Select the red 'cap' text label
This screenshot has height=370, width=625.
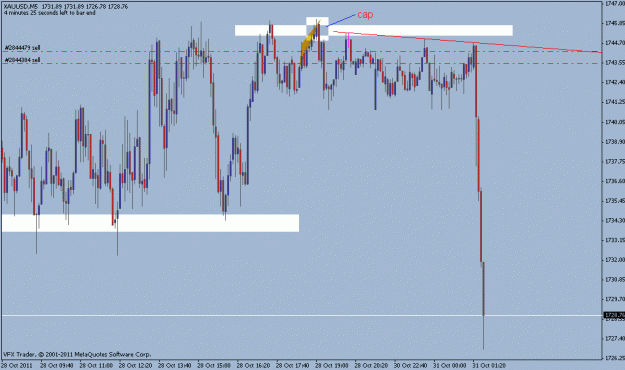[365, 15]
